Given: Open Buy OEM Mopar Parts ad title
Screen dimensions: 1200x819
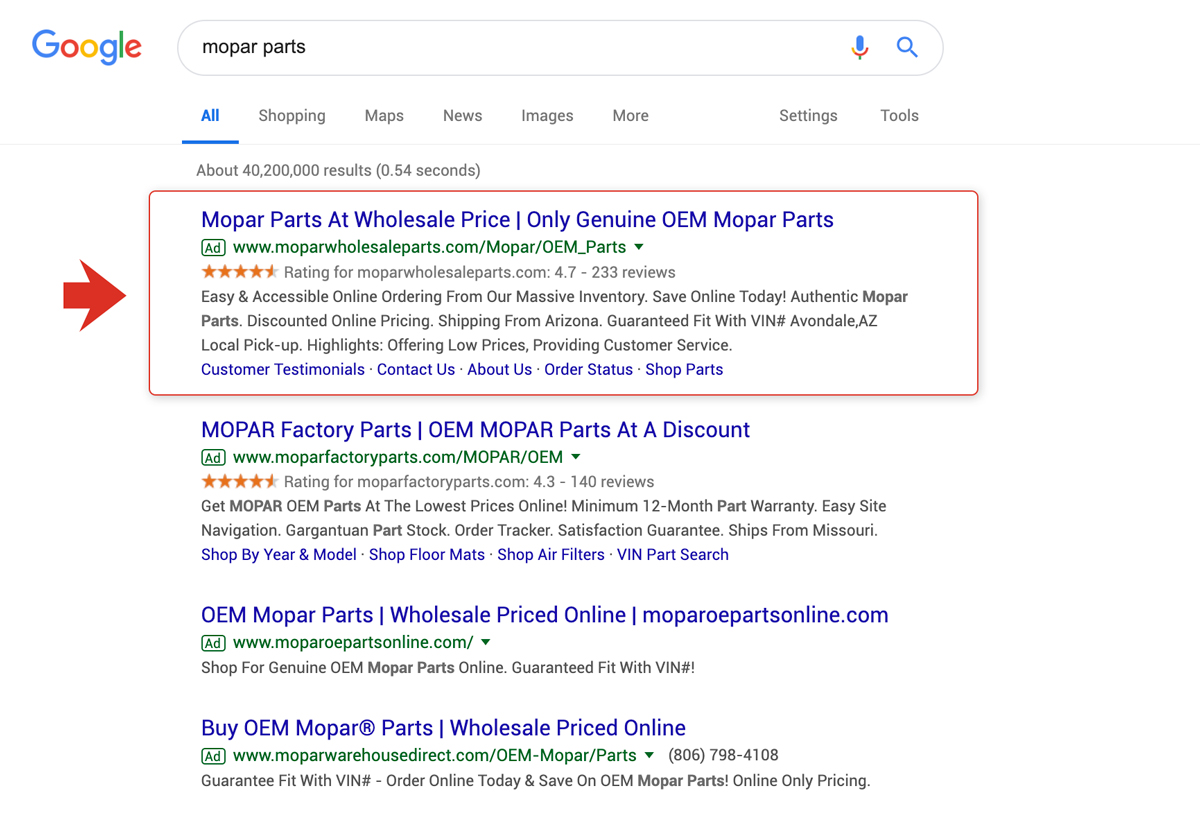Looking at the screenshot, I should [x=443, y=728].
